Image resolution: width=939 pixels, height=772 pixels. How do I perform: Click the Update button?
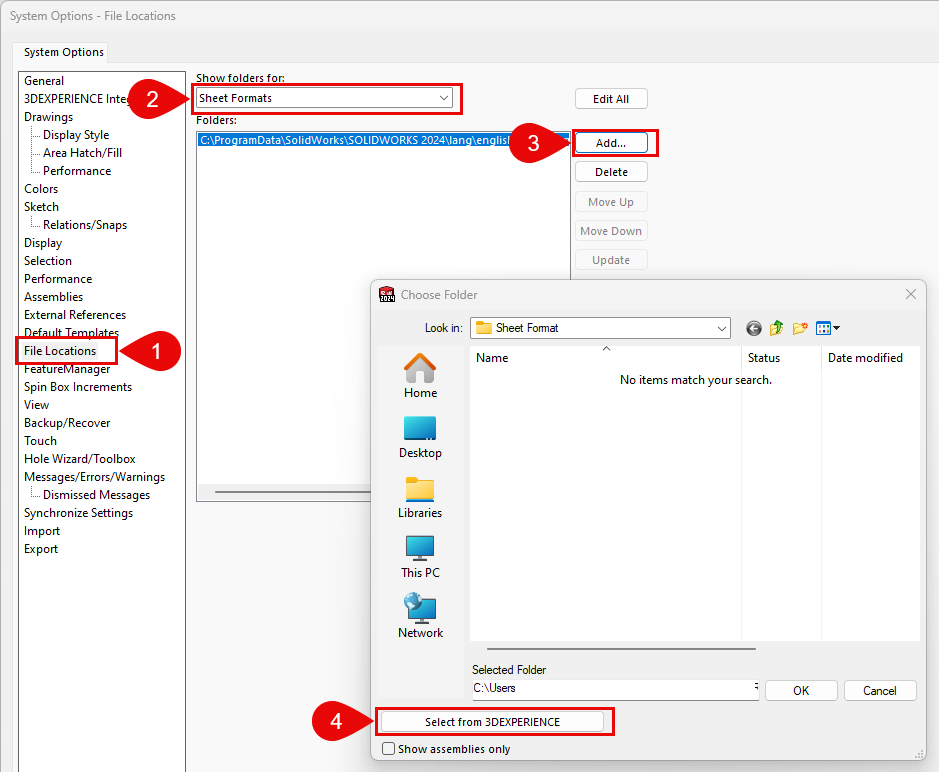pyautogui.click(x=611, y=260)
